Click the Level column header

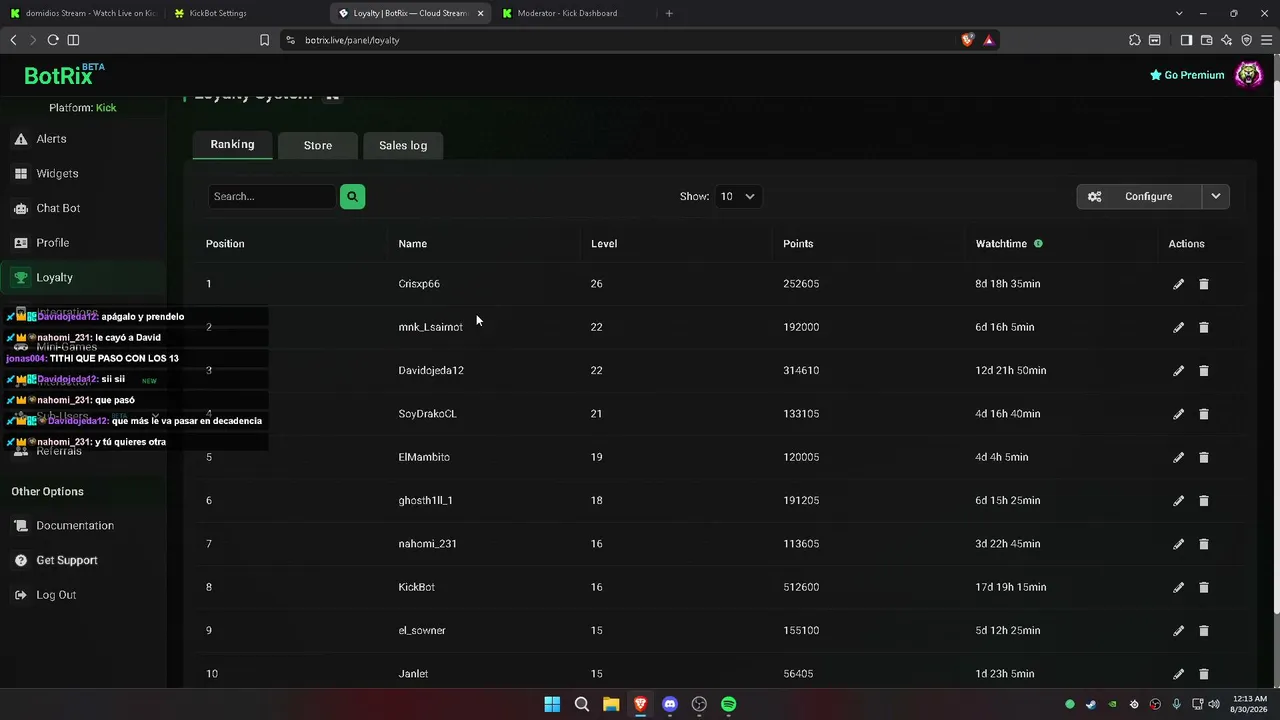coord(604,244)
